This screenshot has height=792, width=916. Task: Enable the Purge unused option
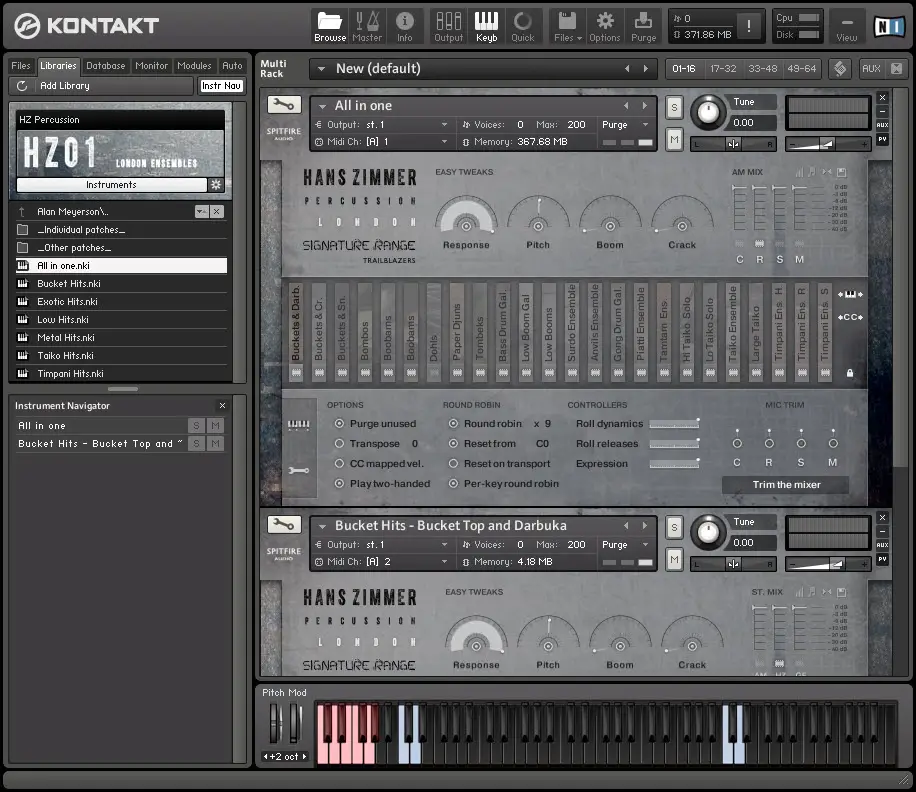pyautogui.click(x=340, y=424)
